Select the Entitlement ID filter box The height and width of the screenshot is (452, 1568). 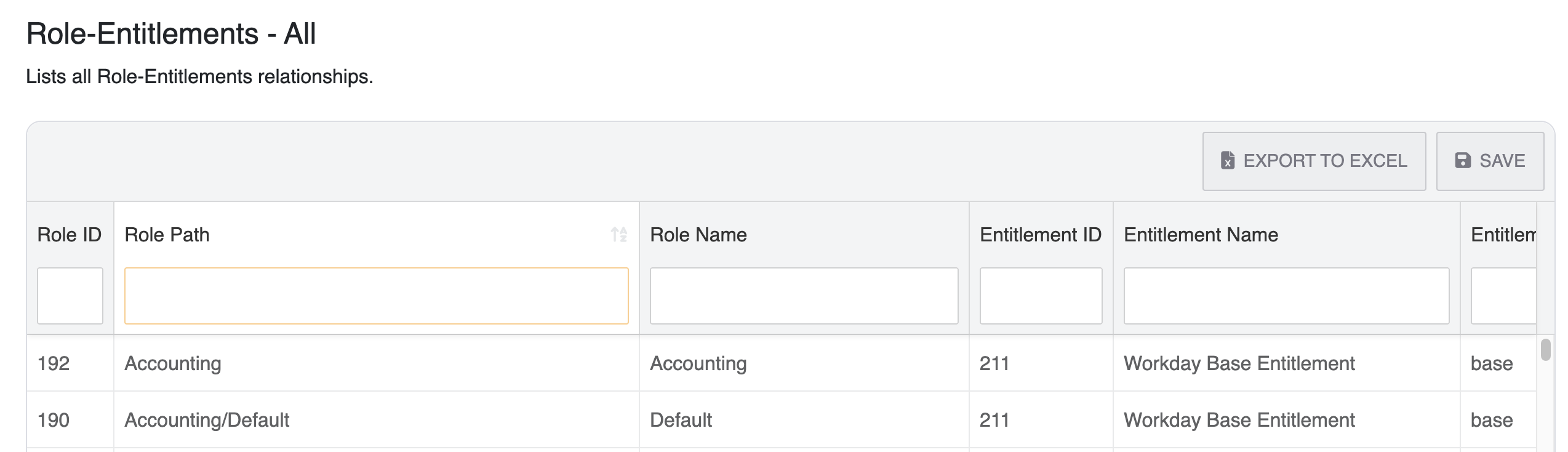[x=1041, y=296]
